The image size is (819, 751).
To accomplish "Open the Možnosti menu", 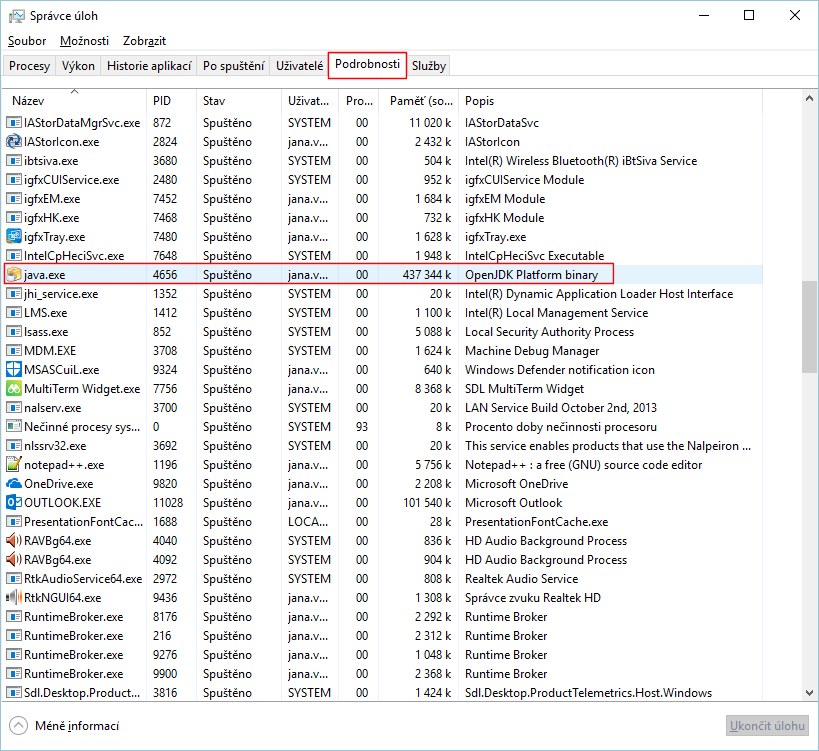I will [84, 41].
